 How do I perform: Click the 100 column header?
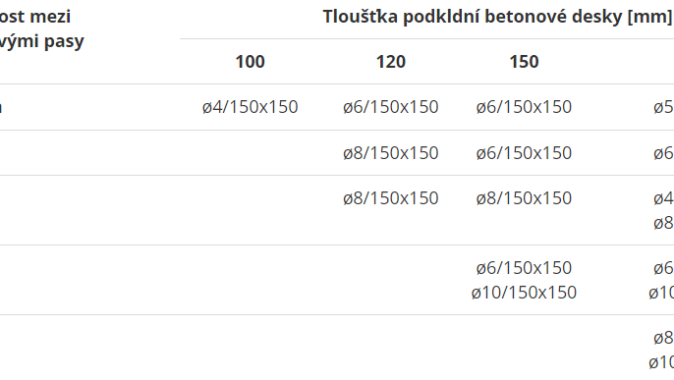(x=250, y=62)
